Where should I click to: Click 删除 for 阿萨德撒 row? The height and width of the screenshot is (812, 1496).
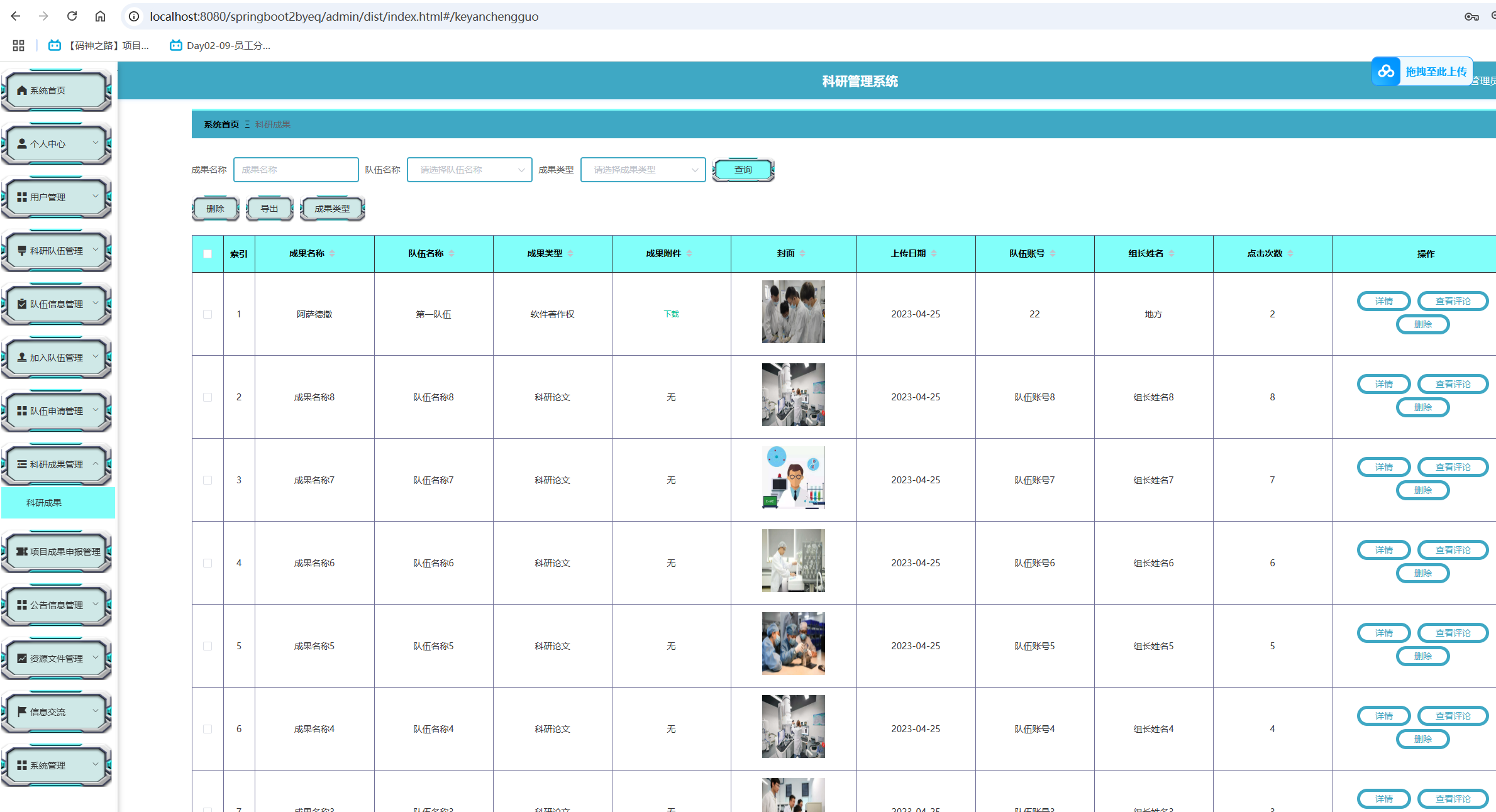pyautogui.click(x=1422, y=324)
